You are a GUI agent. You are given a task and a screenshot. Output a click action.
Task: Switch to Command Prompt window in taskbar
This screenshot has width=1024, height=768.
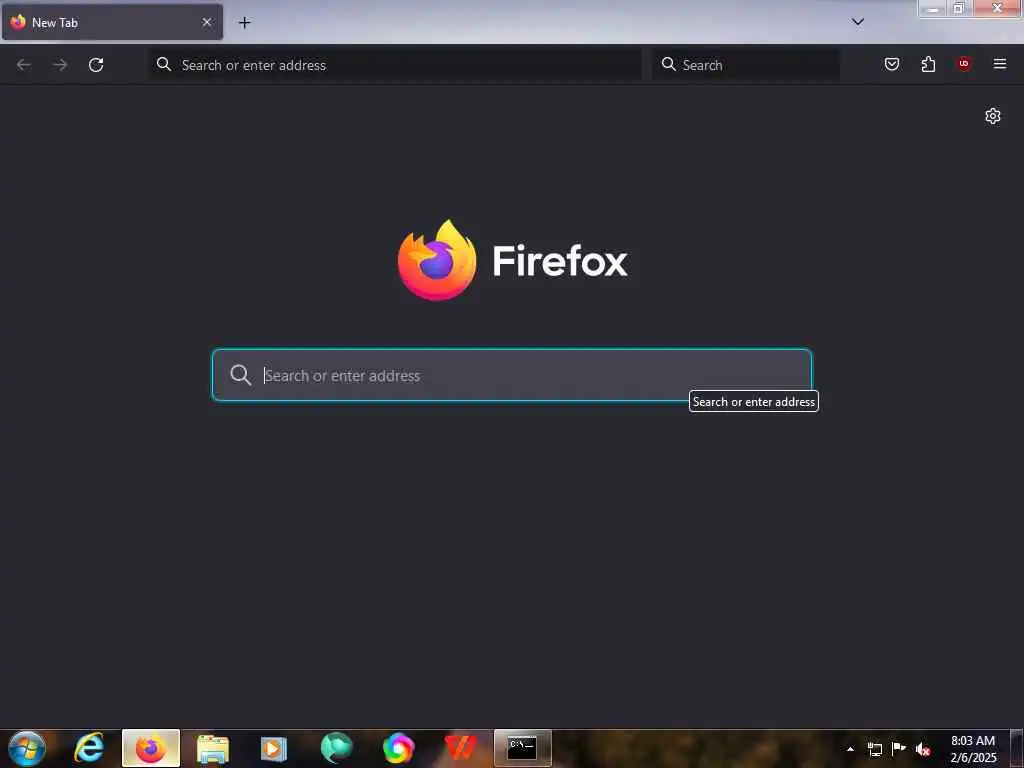pyautogui.click(x=522, y=748)
